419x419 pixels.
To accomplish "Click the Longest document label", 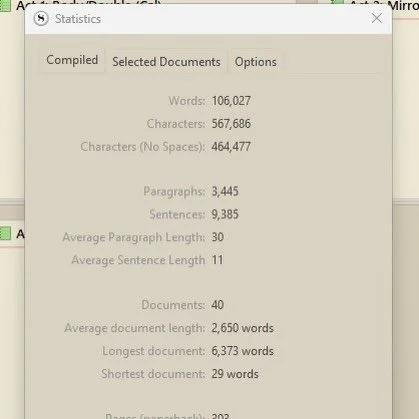I will pos(153,351).
